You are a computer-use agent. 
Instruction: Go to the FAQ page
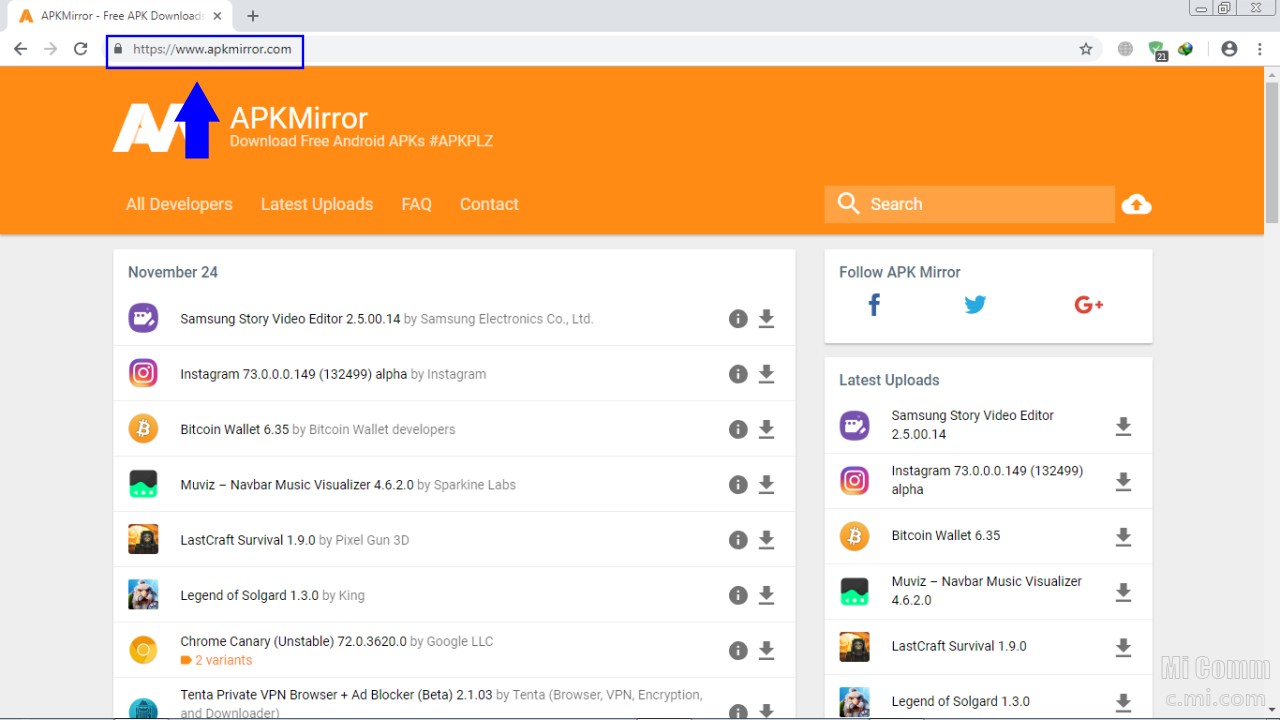(x=416, y=204)
